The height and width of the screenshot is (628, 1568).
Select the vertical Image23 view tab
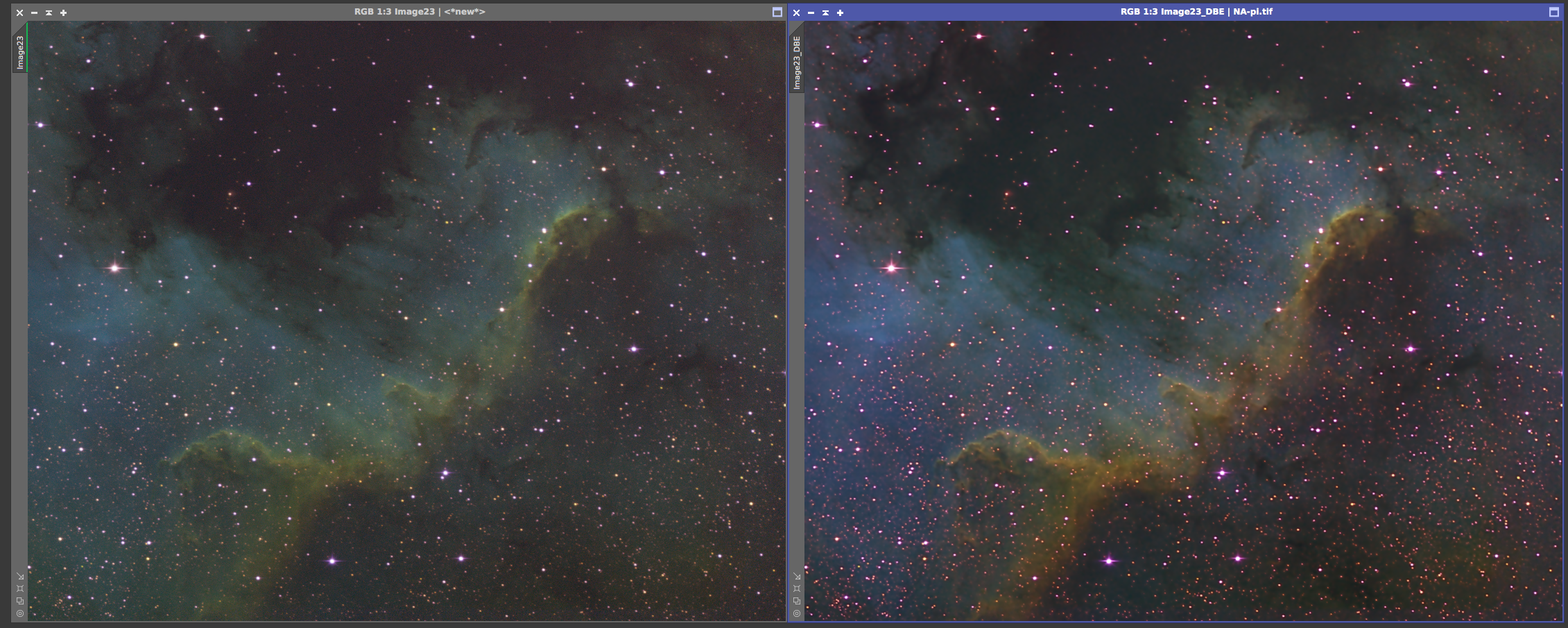[x=20, y=52]
